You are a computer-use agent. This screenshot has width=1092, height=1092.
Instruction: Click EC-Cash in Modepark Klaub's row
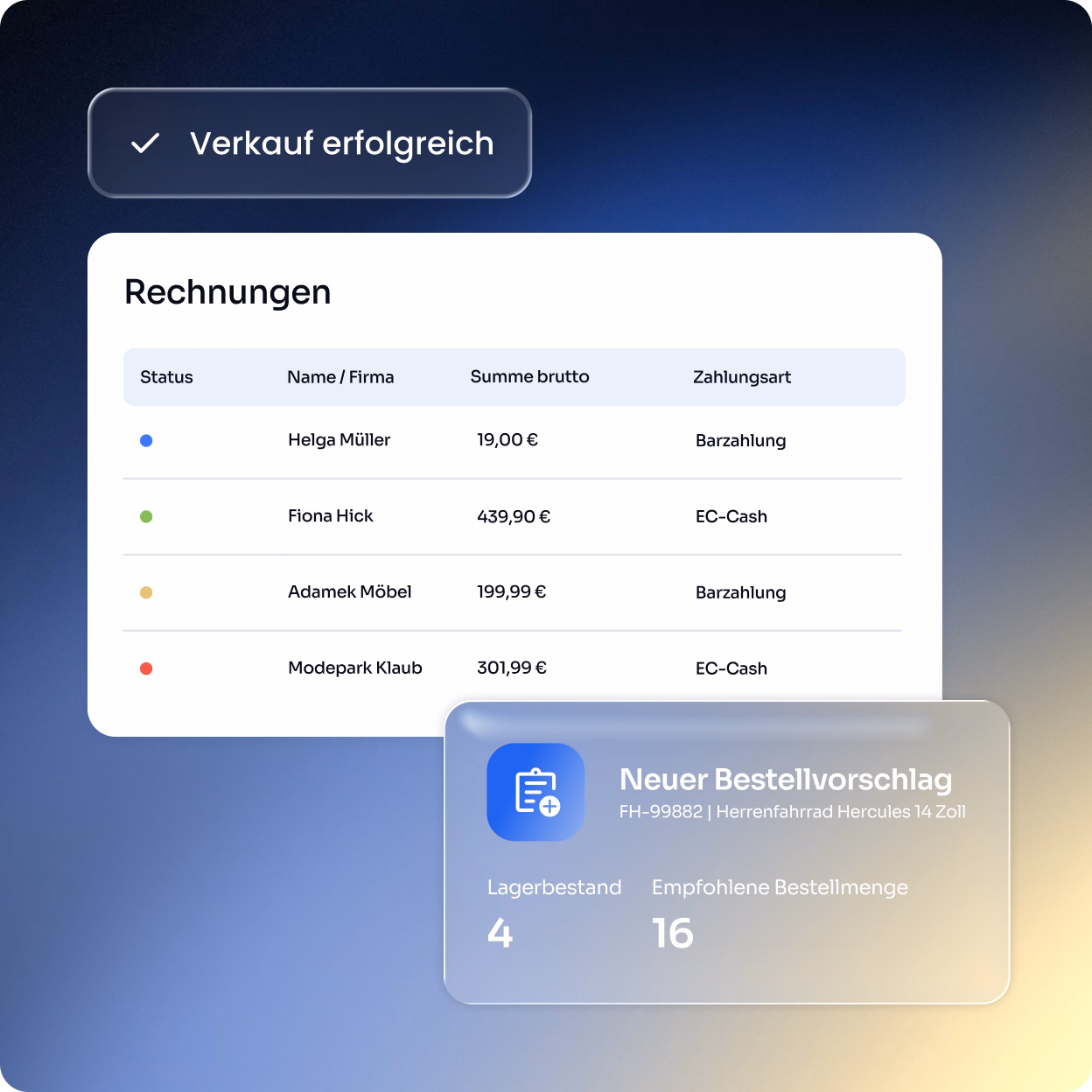[731, 668]
